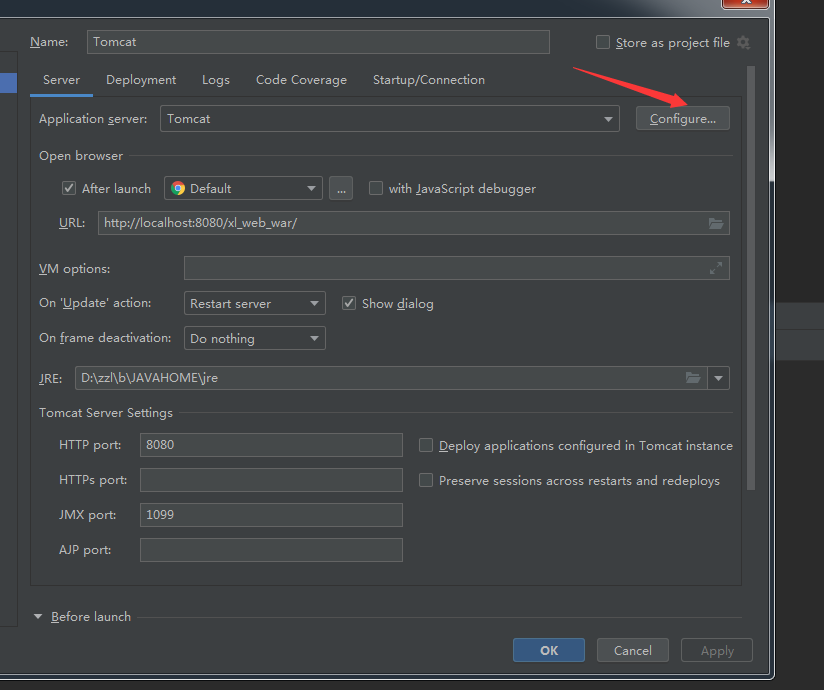The image size is (824, 690).
Task: Click the HTTP port field showing 8080
Action: [x=271, y=445]
